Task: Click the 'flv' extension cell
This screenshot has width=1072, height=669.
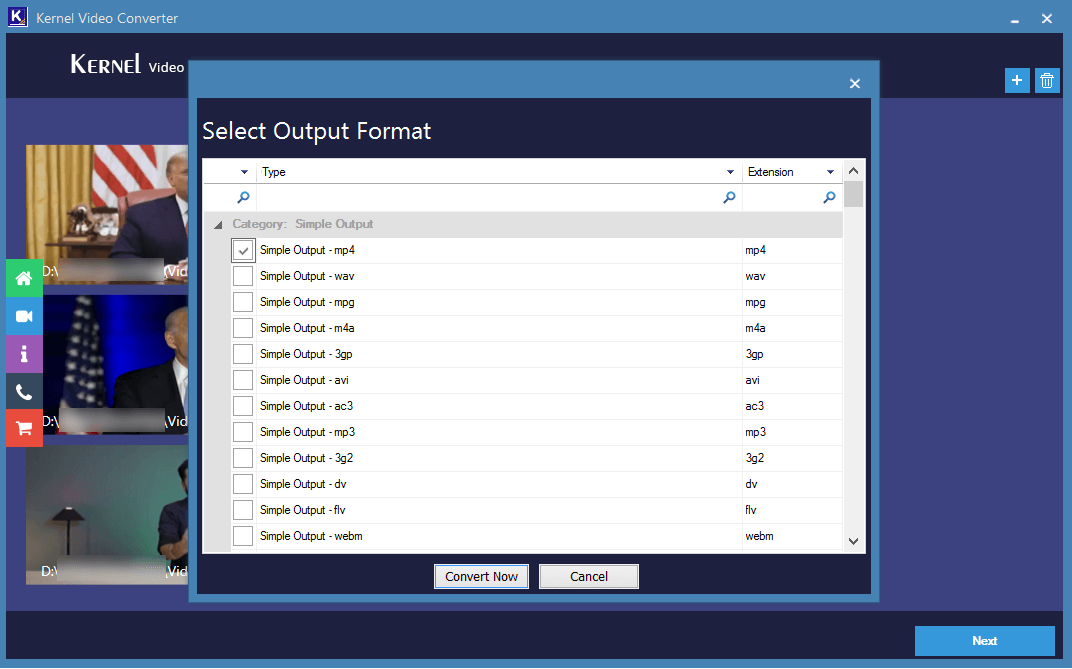Action: coord(792,510)
